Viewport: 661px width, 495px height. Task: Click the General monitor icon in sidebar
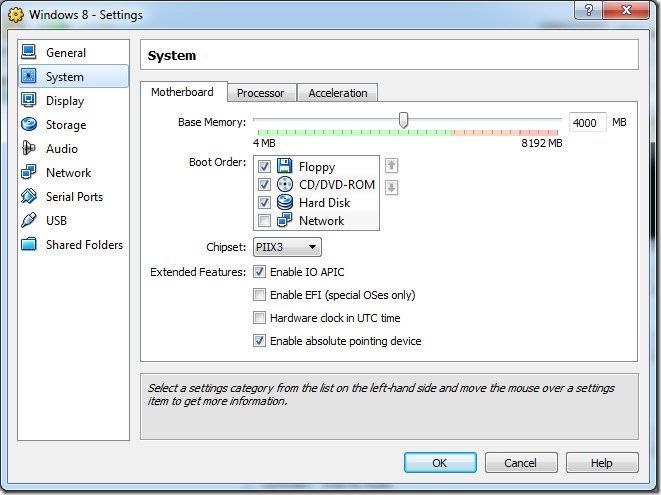click(29, 52)
